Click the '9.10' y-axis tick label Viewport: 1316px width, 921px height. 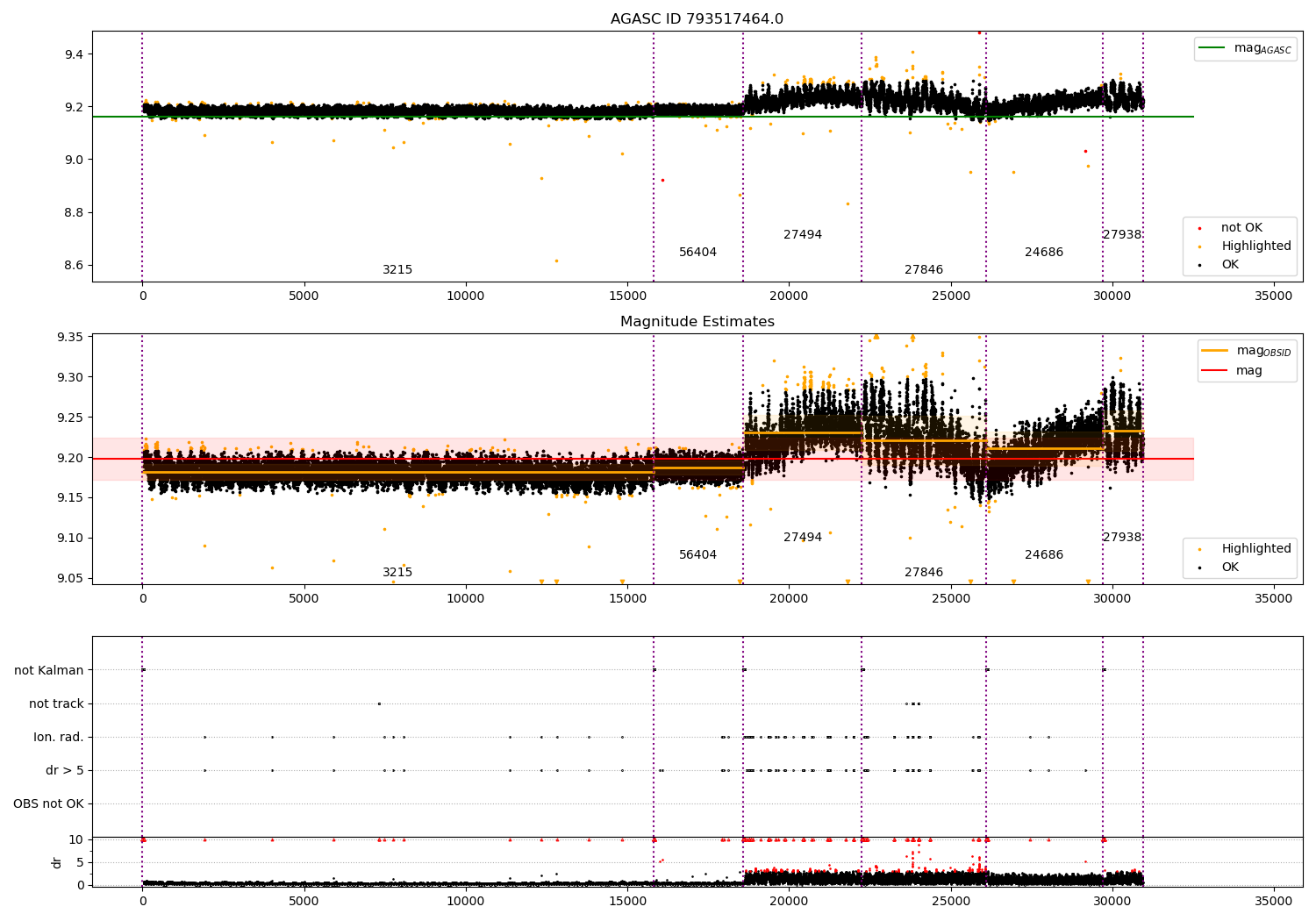click(x=71, y=539)
